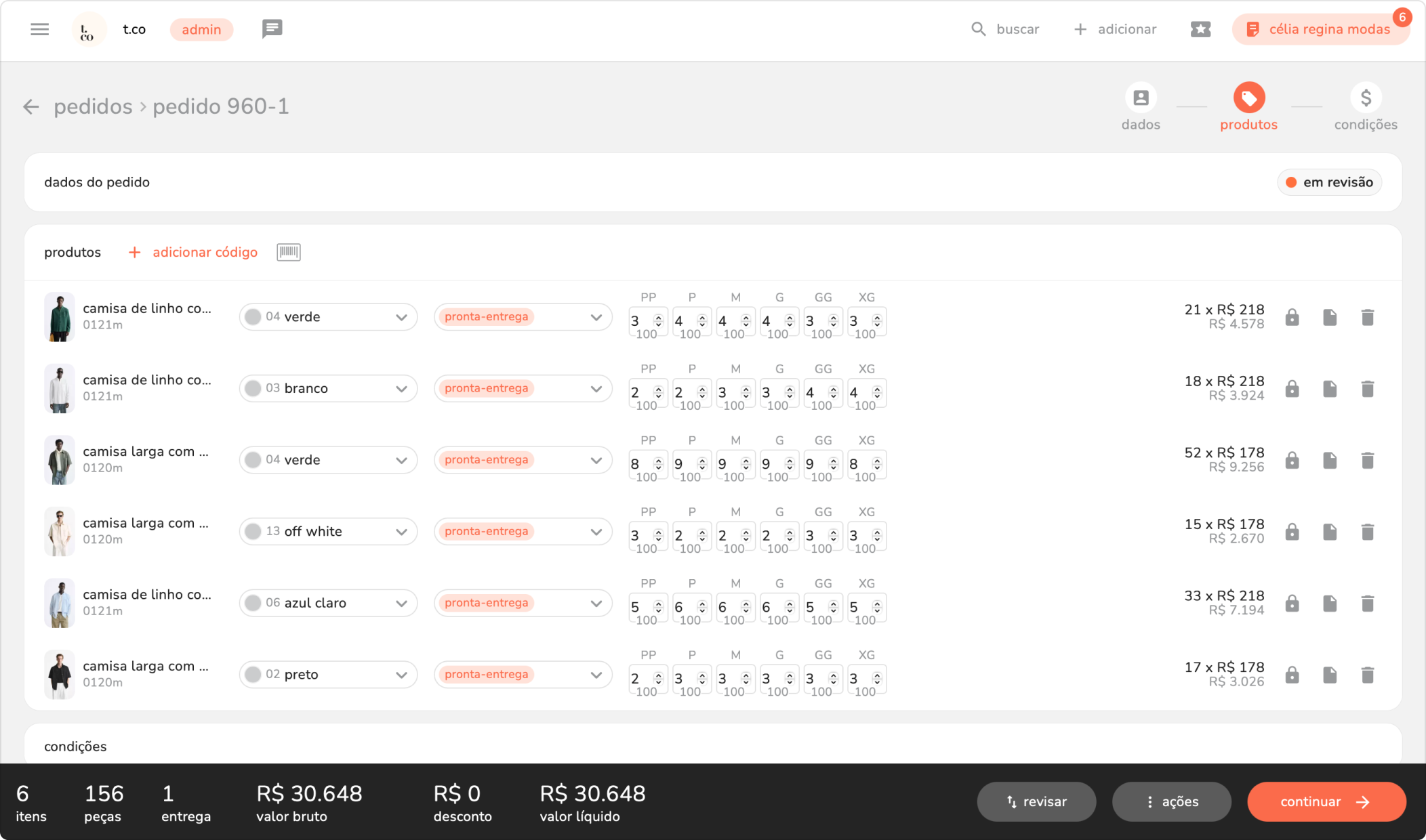This screenshot has height=840, width=1426.
Task: Open the search (buscar) icon
Action: click(978, 29)
